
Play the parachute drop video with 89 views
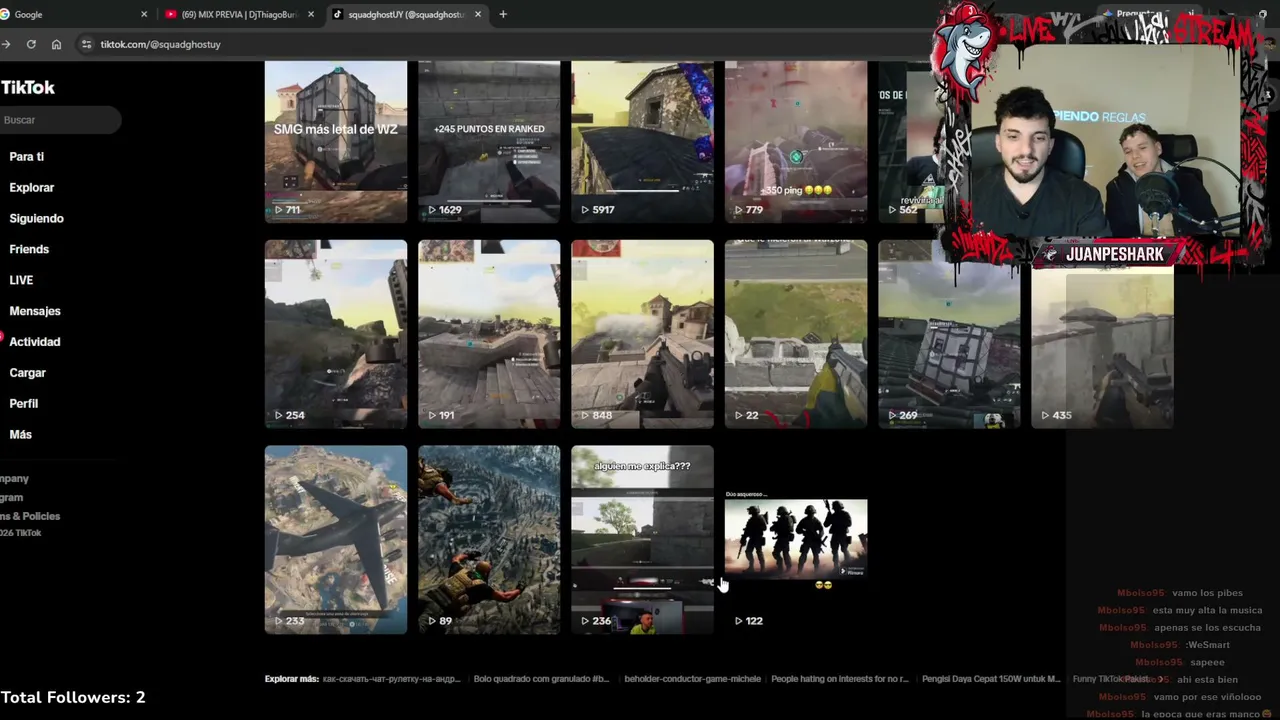tap(489, 540)
